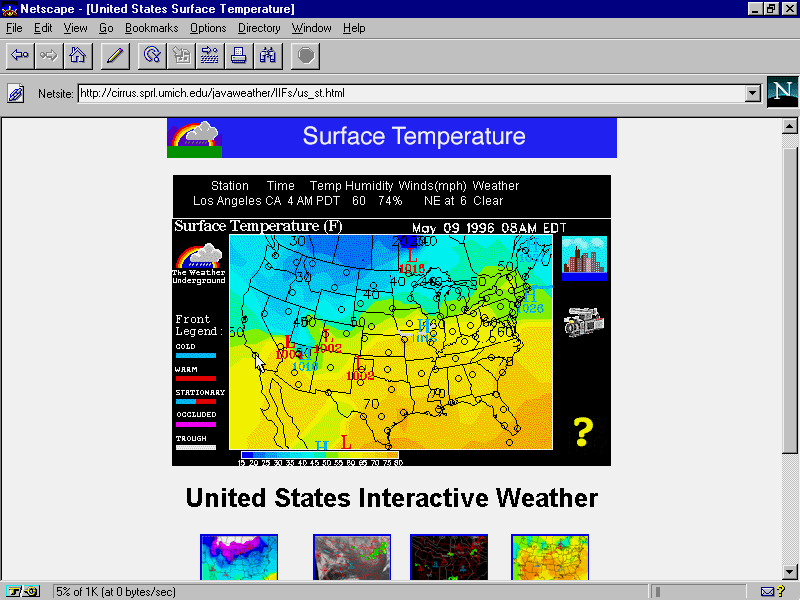Open the Directory menu

click(259, 28)
